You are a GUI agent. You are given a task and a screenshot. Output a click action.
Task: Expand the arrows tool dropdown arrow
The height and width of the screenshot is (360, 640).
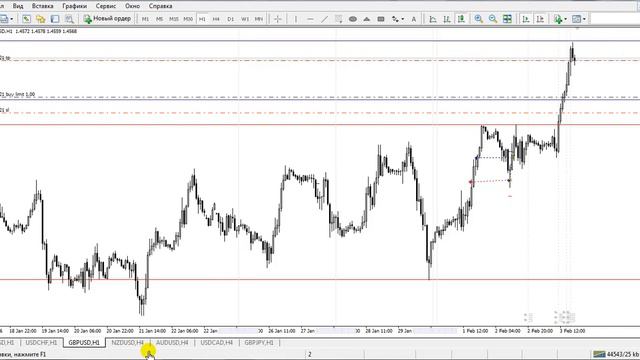pos(402,19)
